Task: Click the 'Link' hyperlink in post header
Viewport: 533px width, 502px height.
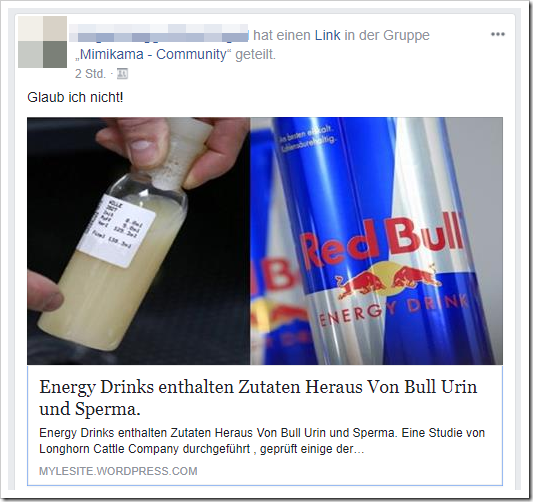Action: click(327, 35)
